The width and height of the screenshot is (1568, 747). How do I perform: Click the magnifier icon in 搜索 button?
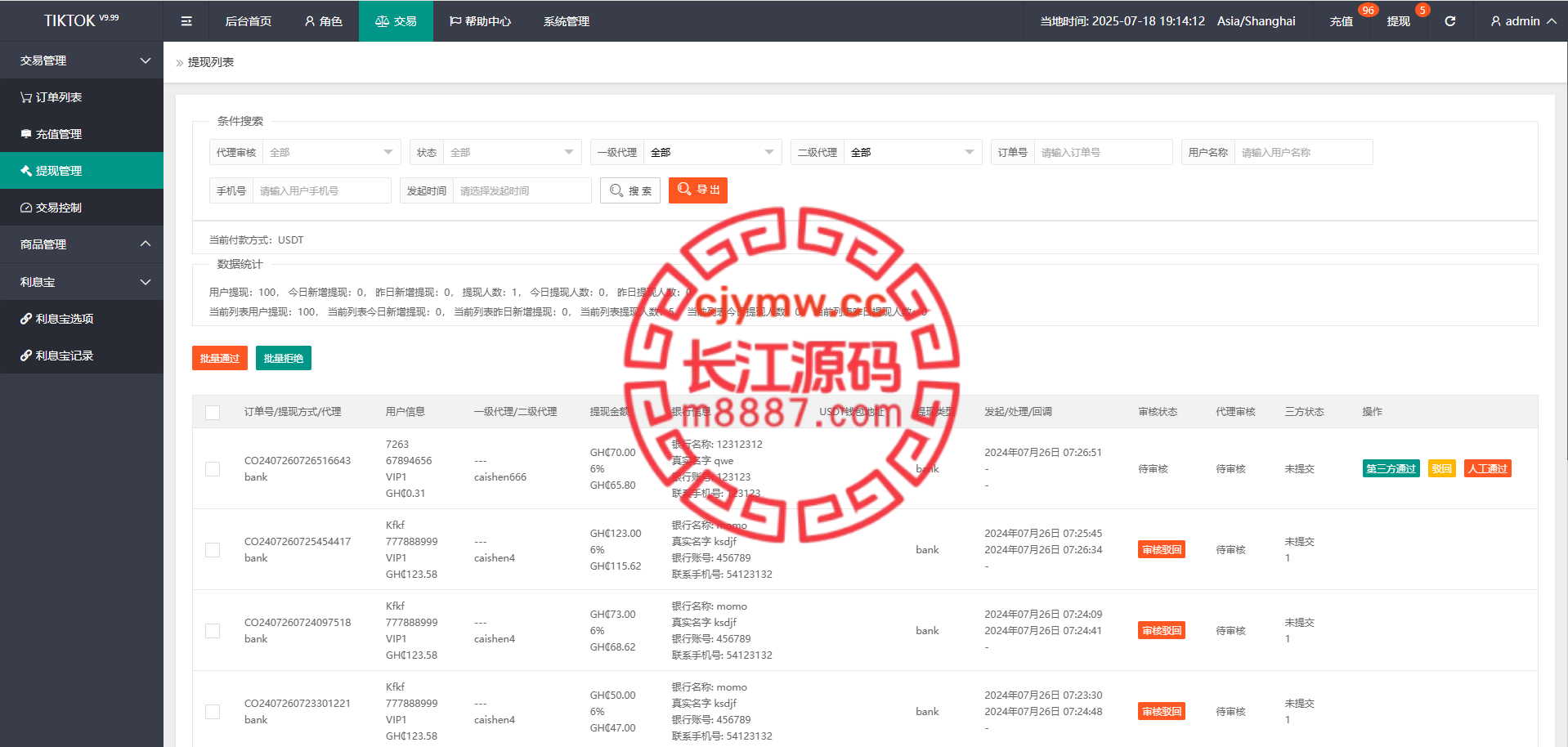click(616, 190)
